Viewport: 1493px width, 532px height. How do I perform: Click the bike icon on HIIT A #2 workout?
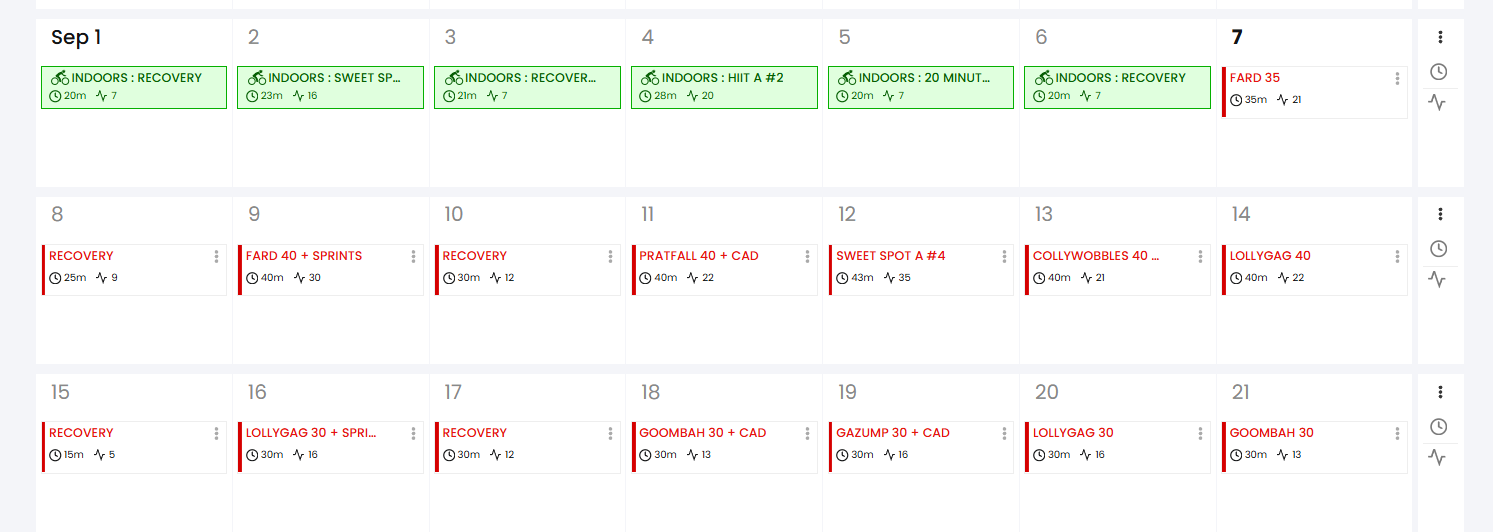650,78
